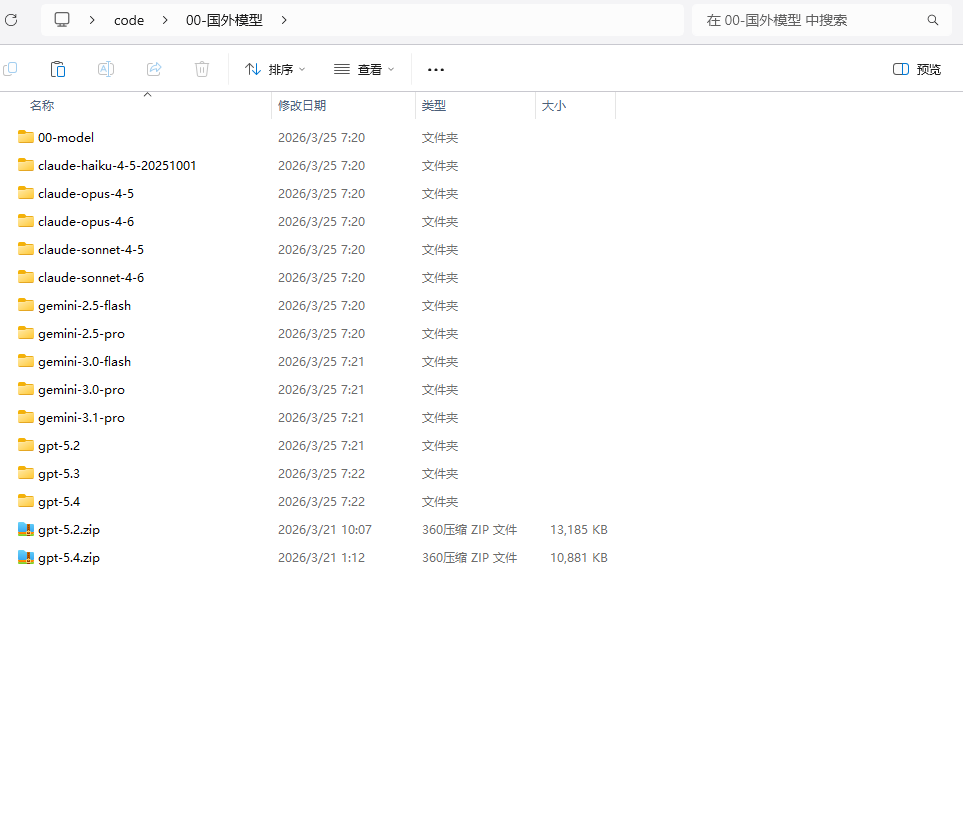Sort by the 修改日期 column header
Screen dimensions: 963x820
[x=302, y=106]
